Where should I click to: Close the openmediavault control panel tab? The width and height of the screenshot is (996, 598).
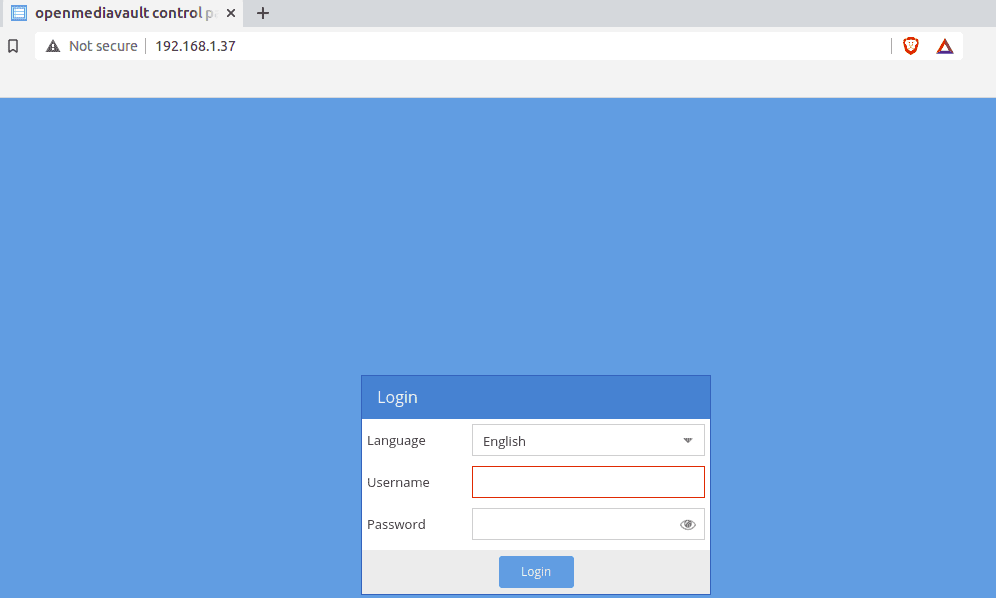click(x=231, y=13)
